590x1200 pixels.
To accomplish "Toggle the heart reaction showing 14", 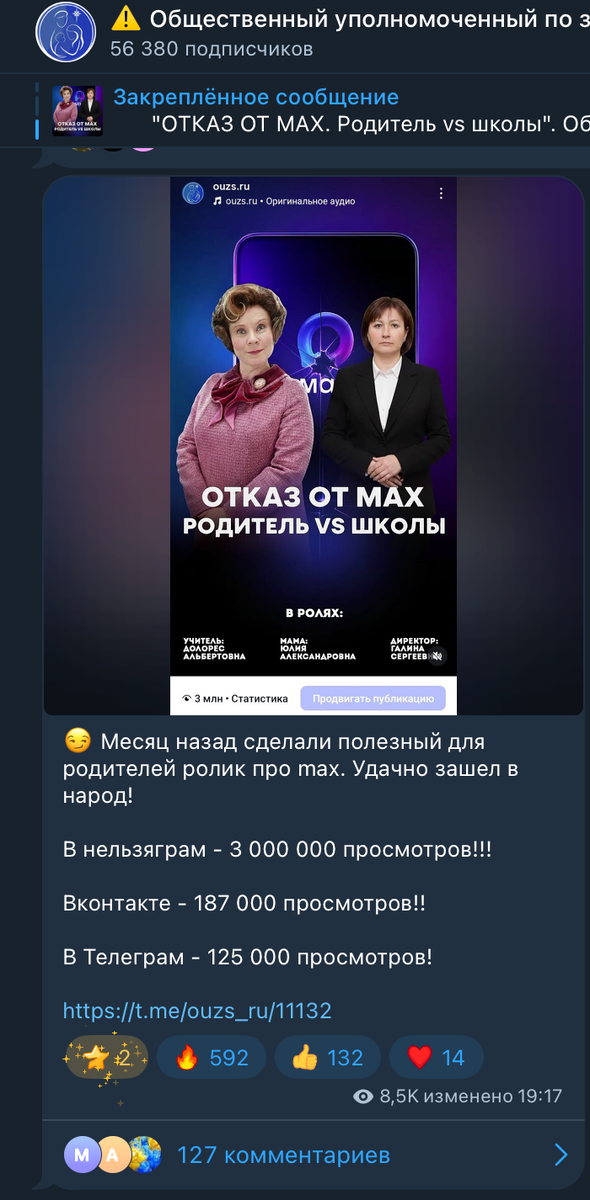I will click(437, 1057).
